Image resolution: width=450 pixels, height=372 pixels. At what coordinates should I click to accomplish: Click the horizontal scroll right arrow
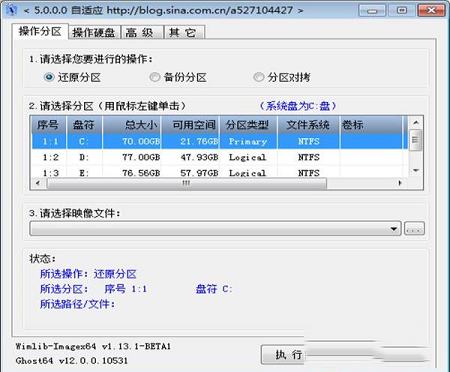point(400,183)
